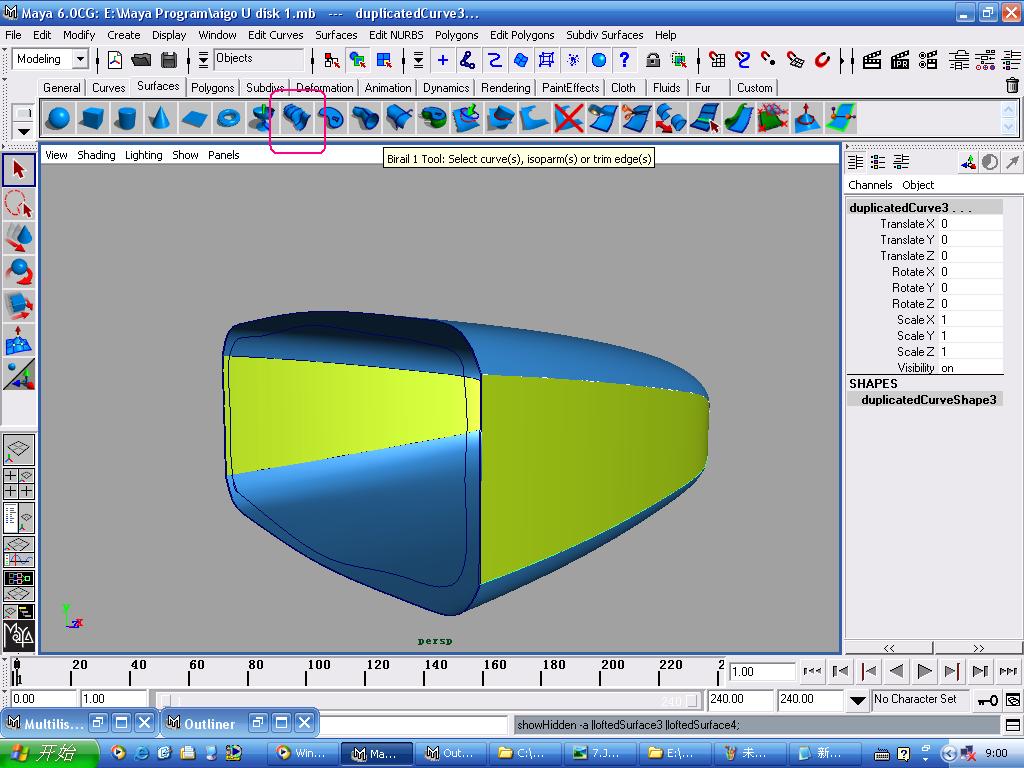The height and width of the screenshot is (768, 1024).
Task: Switch to the single perspective view layout
Action: [19, 450]
